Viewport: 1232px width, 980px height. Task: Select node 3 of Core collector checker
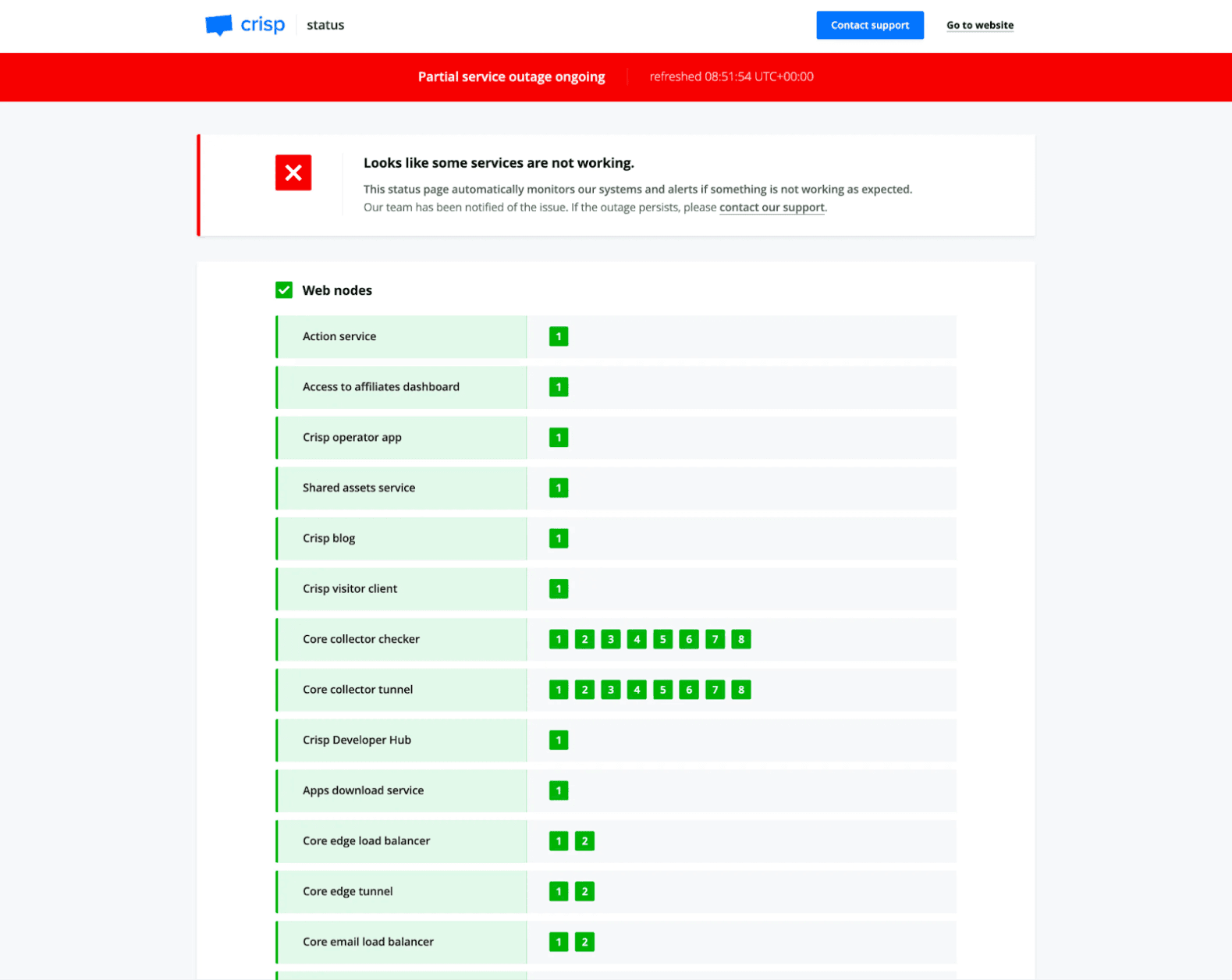click(x=611, y=639)
